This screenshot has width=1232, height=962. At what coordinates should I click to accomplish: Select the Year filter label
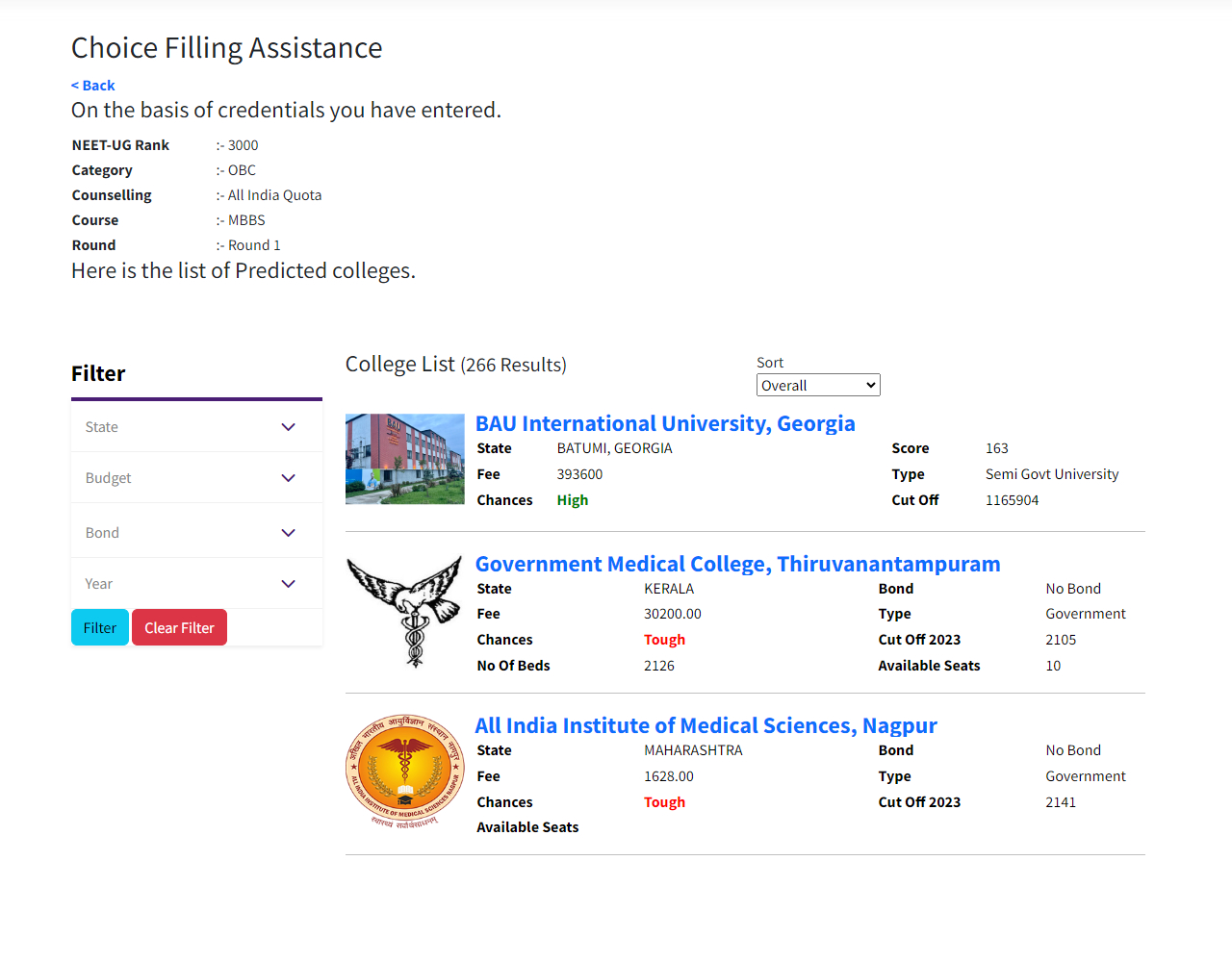pyautogui.click(x=98, y=584)
